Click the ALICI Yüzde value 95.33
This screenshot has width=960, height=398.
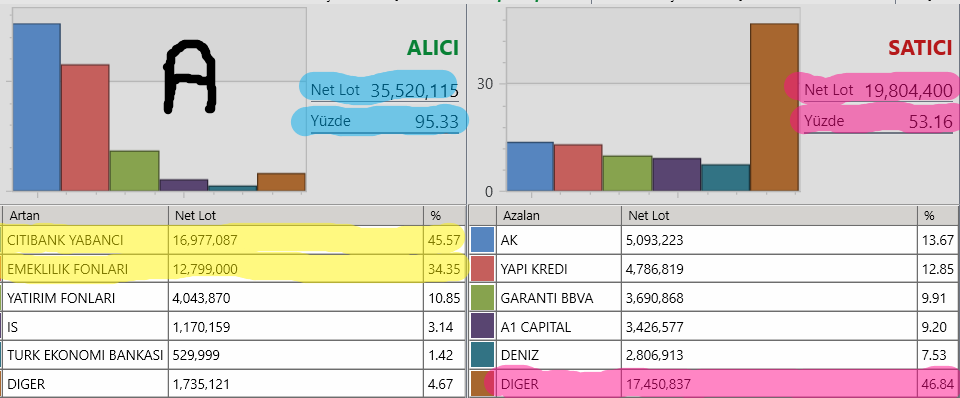click(437, 122)
